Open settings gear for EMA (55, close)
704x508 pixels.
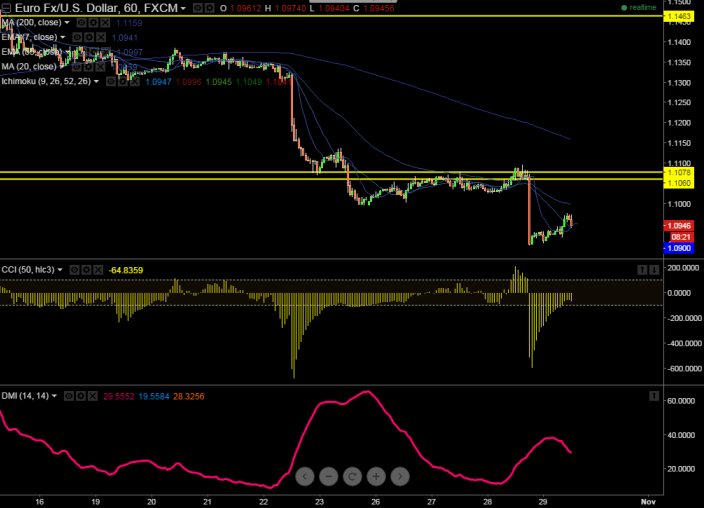[93, 52]
